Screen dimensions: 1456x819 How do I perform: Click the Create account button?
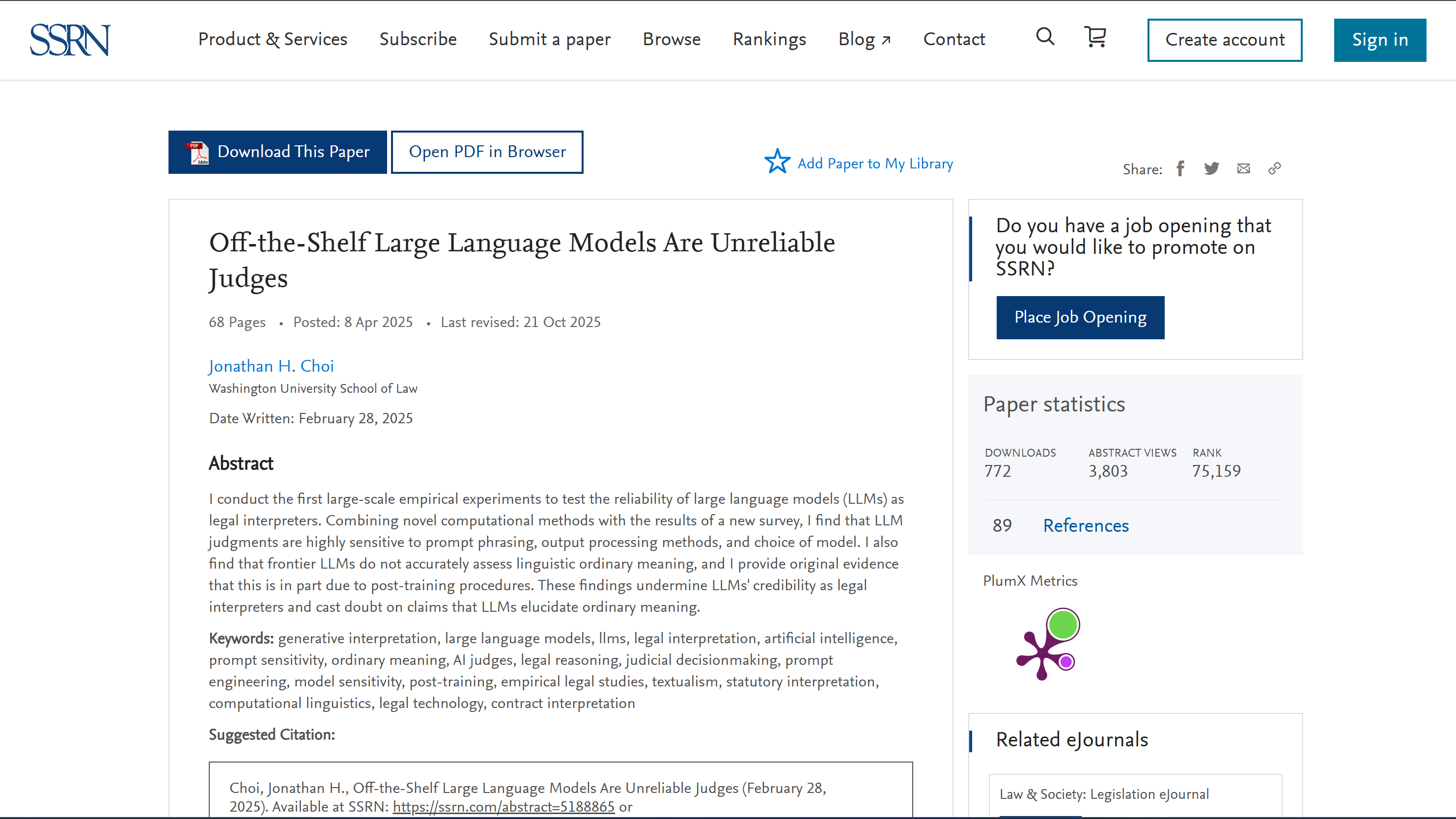(x=1225, y=40)
